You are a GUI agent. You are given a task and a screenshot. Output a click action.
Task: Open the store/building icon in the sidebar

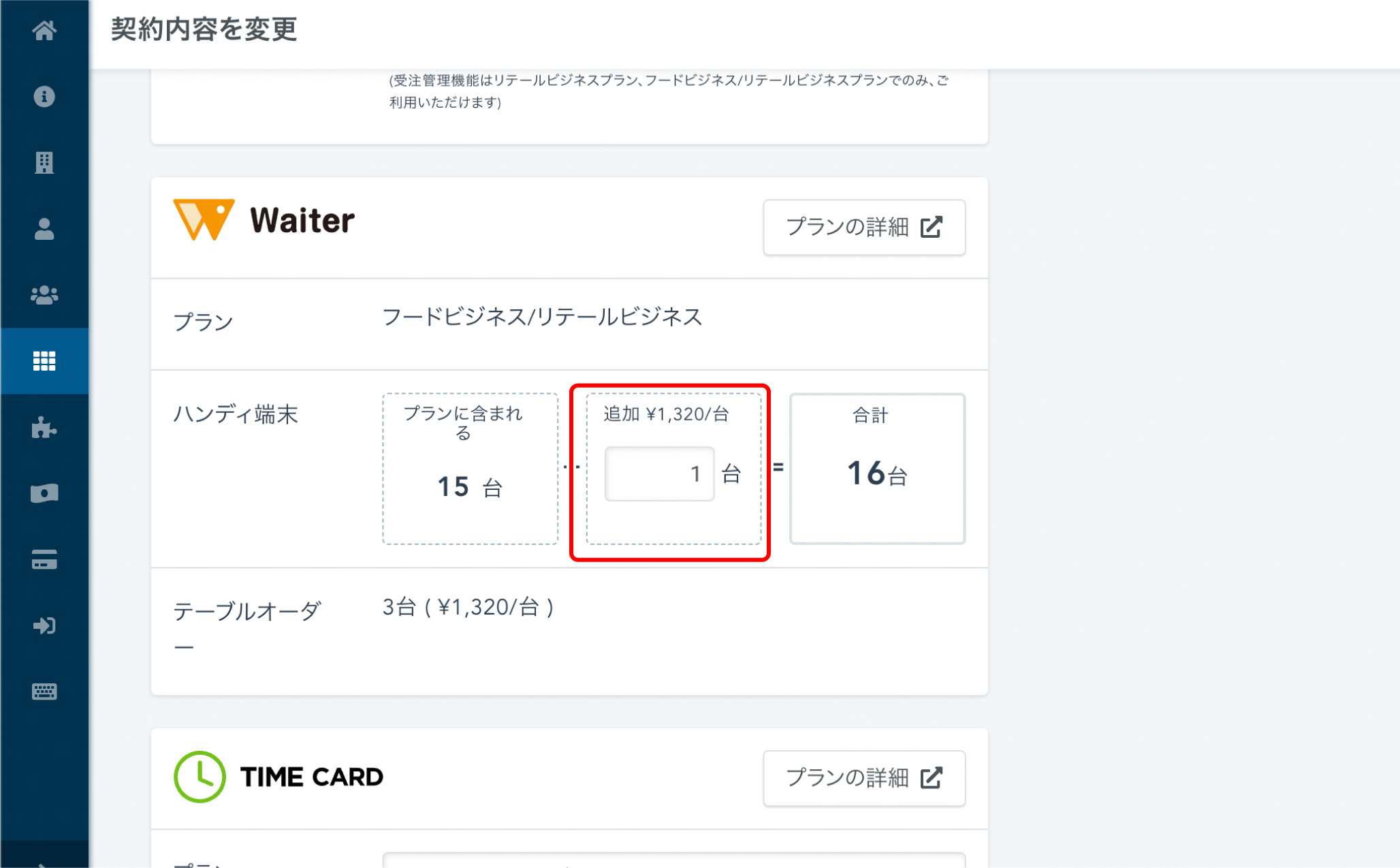pyautogui.click(x=44, y=163)
